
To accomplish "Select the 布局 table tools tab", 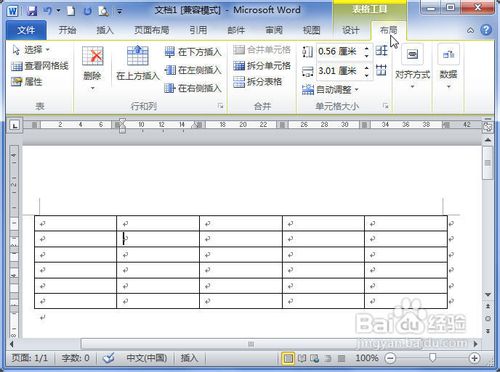I will click(388, 30).
